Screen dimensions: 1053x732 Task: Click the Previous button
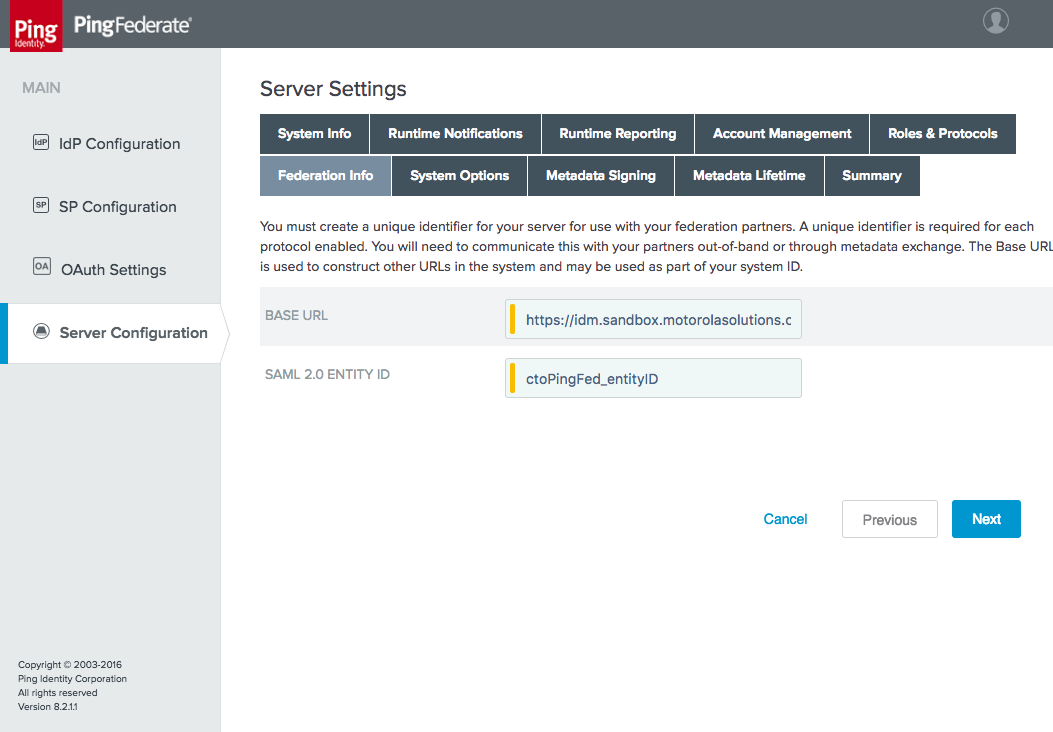[x=890, y=519]
